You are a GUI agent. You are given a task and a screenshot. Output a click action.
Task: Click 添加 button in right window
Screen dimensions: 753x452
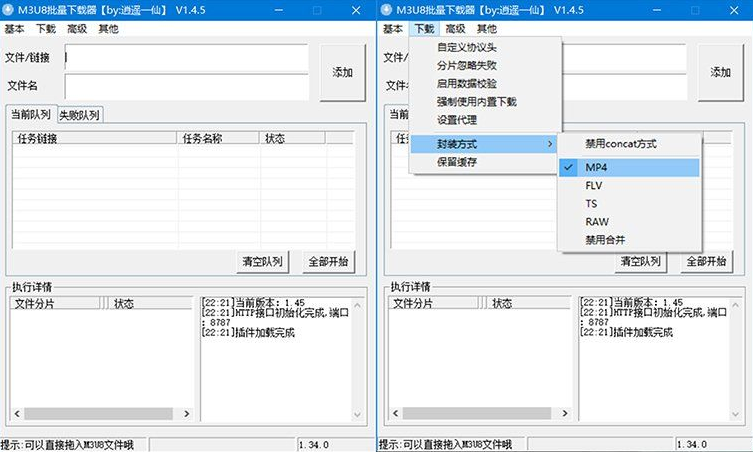pos(721,73)
